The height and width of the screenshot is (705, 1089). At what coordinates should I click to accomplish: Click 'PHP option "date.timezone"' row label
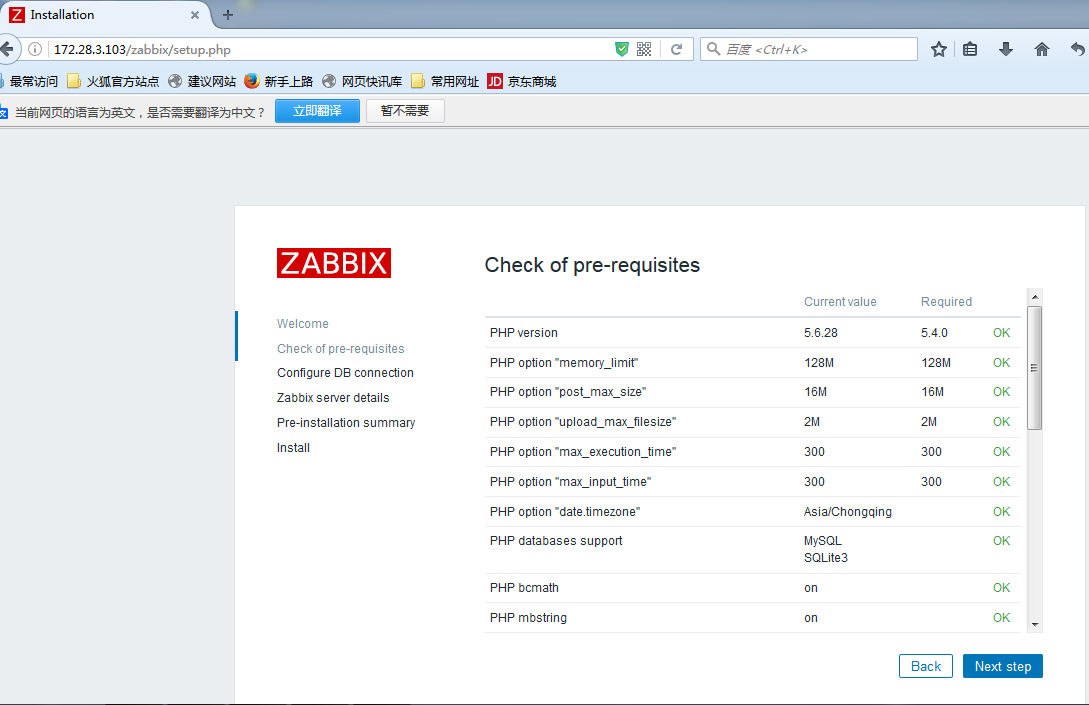click(x=565, y=511)
